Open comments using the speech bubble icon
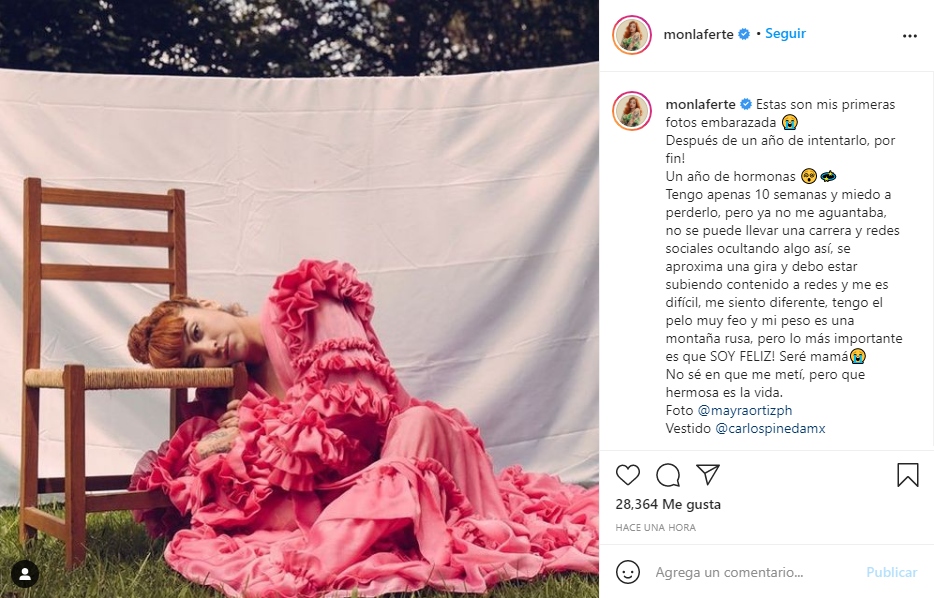This screenshot has width=934, height=598. pyautogui.click(x=668, y=475)
